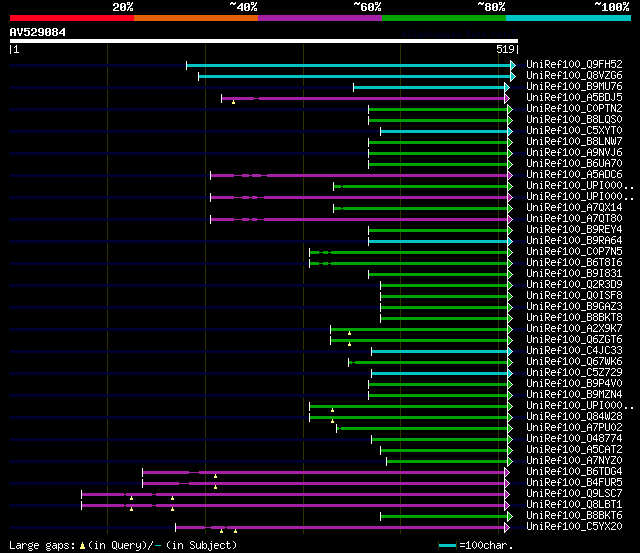This screenshot has width=640, height=553.
Task: Select the UniRef100_Q67WK6 label
Action: coord(574,362)
